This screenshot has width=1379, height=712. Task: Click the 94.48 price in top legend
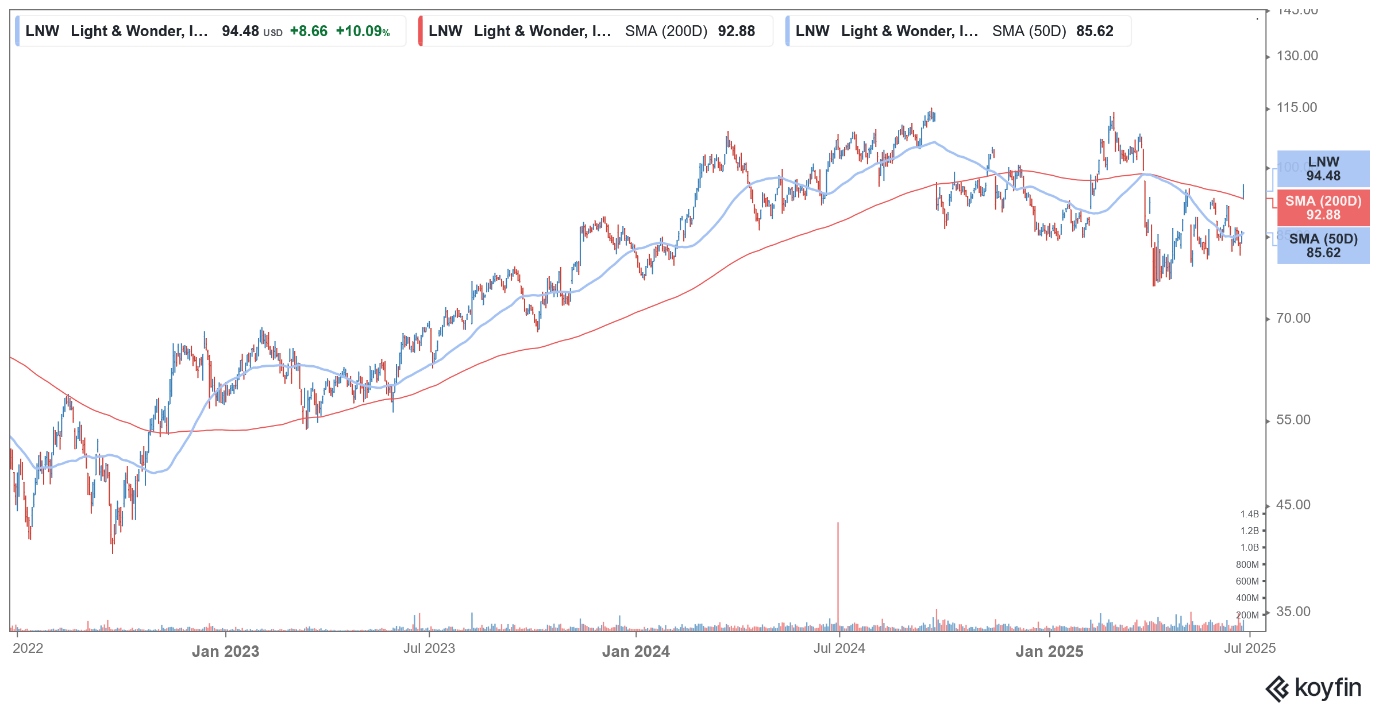[240, 31]
